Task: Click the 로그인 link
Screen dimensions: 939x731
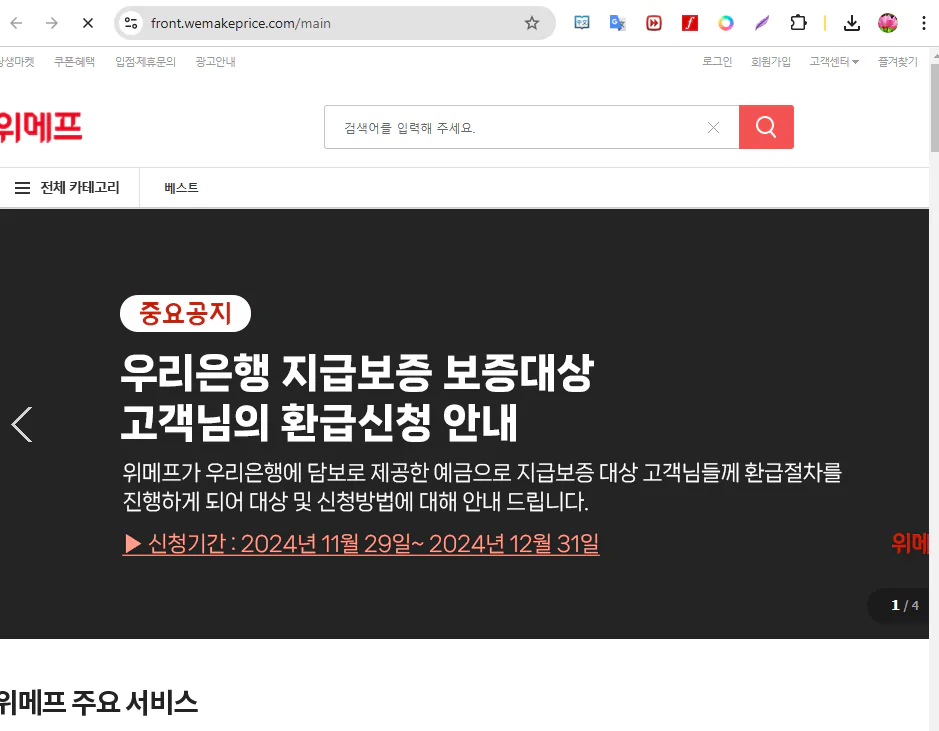Action: click(x=717, y=62)
